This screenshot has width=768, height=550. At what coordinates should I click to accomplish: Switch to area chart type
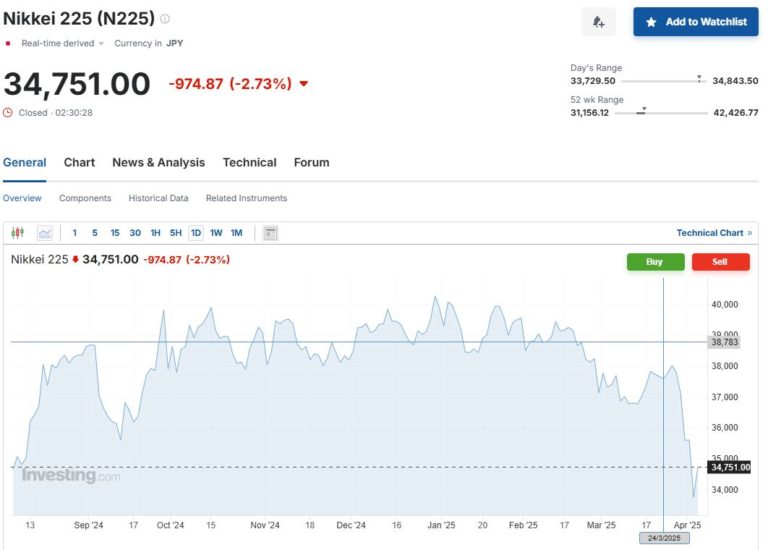click(x=45, y=233)
